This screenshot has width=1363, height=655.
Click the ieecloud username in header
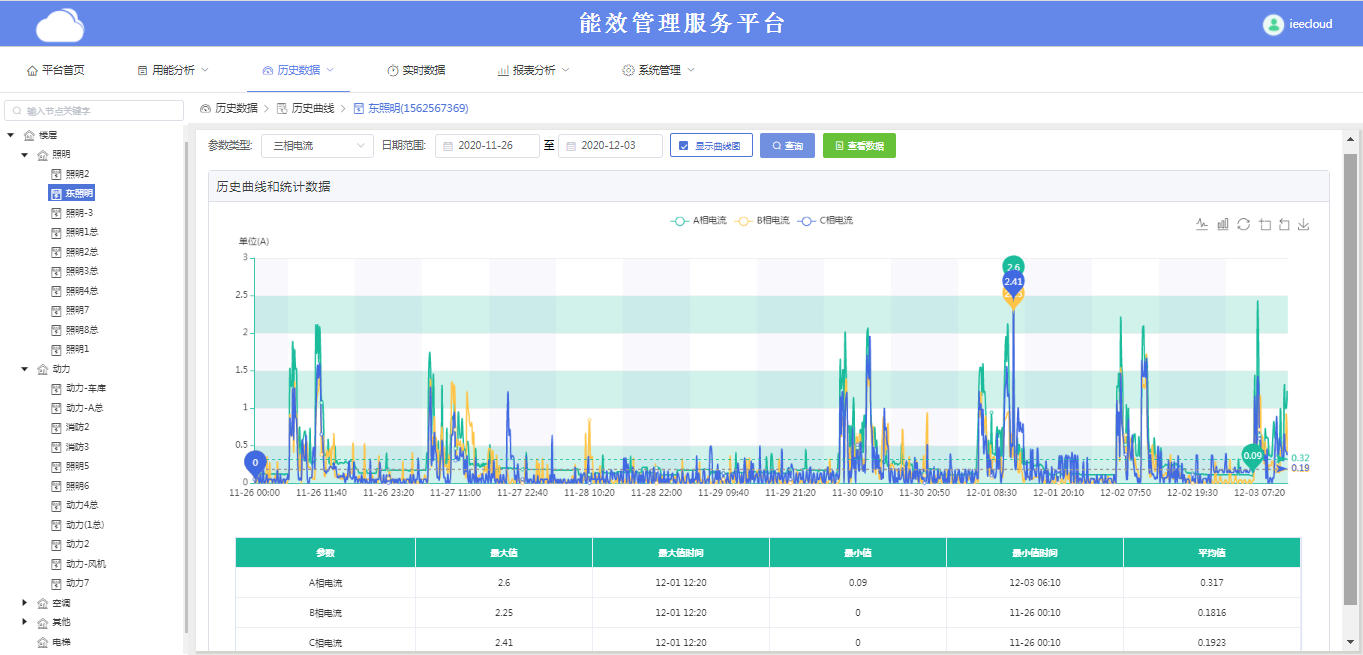pos(1311,25)
